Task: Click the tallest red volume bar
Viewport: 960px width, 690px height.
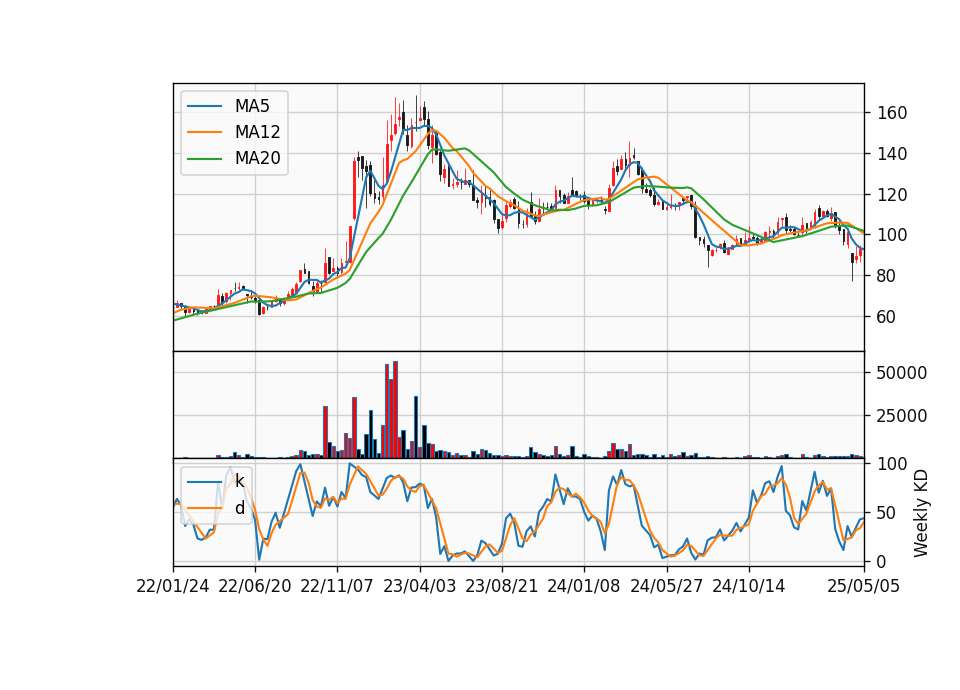Action: click(x=396, y=410)
